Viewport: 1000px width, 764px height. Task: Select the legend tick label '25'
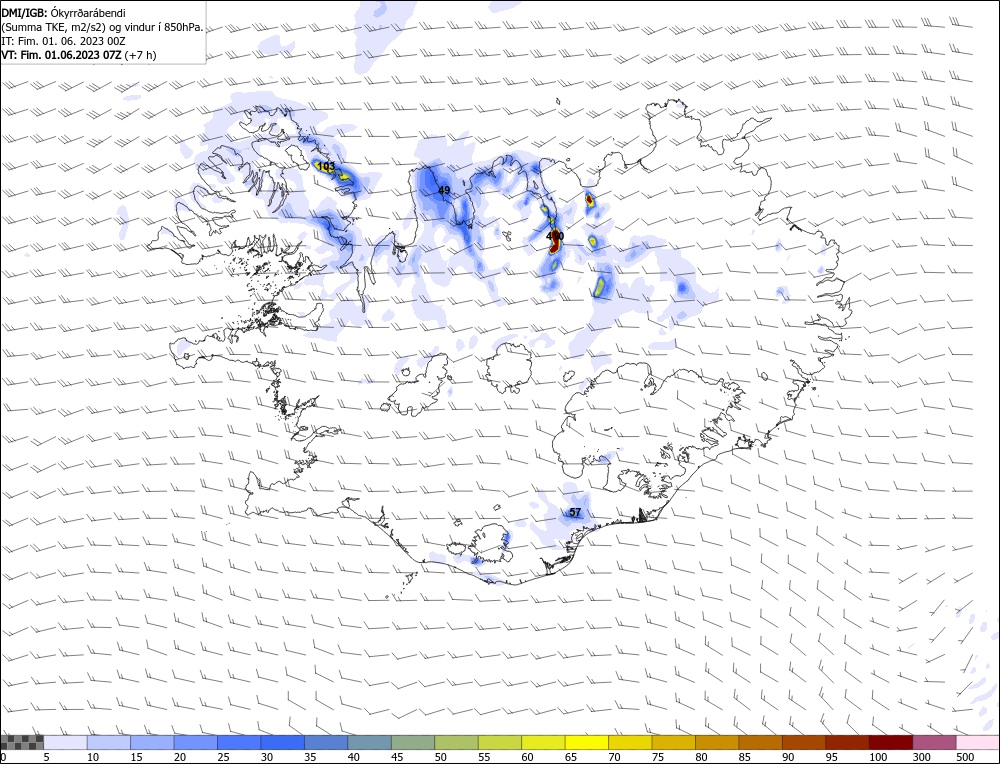(223, 756)
